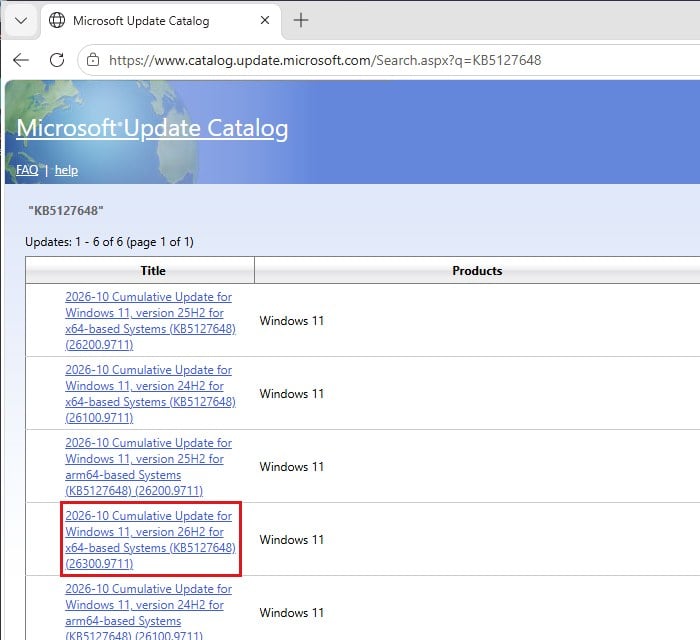Open 26H2 x64-based update (26300.9711) link
The image size is (700, 640).
(x=150, y=540)
